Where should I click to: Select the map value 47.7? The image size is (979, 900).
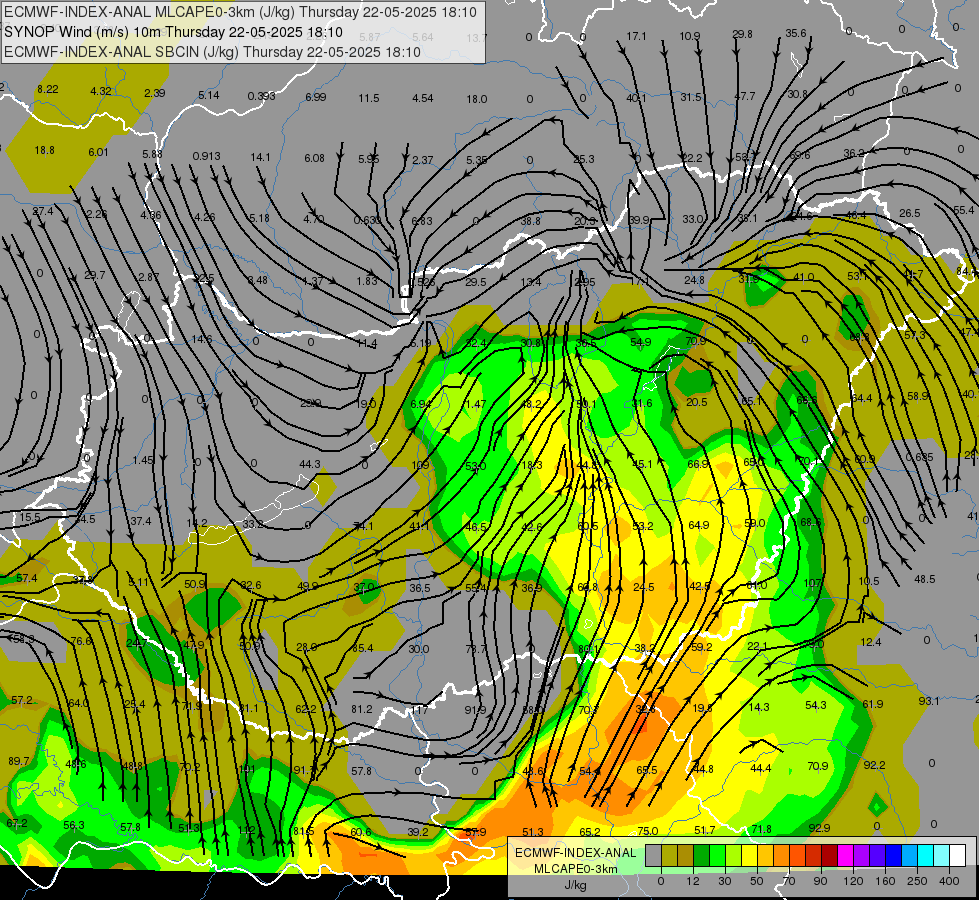744,96
